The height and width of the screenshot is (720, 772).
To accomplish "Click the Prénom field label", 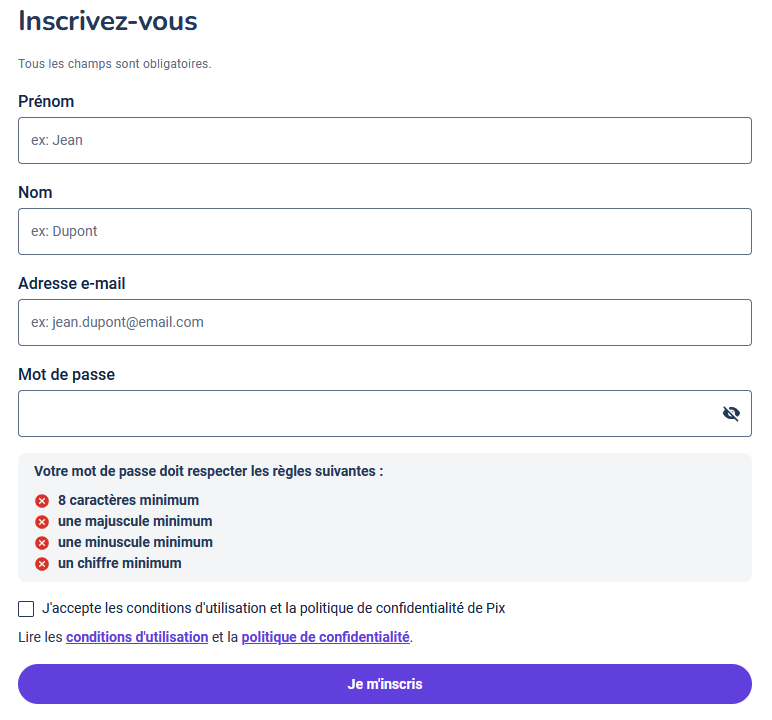I will pos(46,102).
